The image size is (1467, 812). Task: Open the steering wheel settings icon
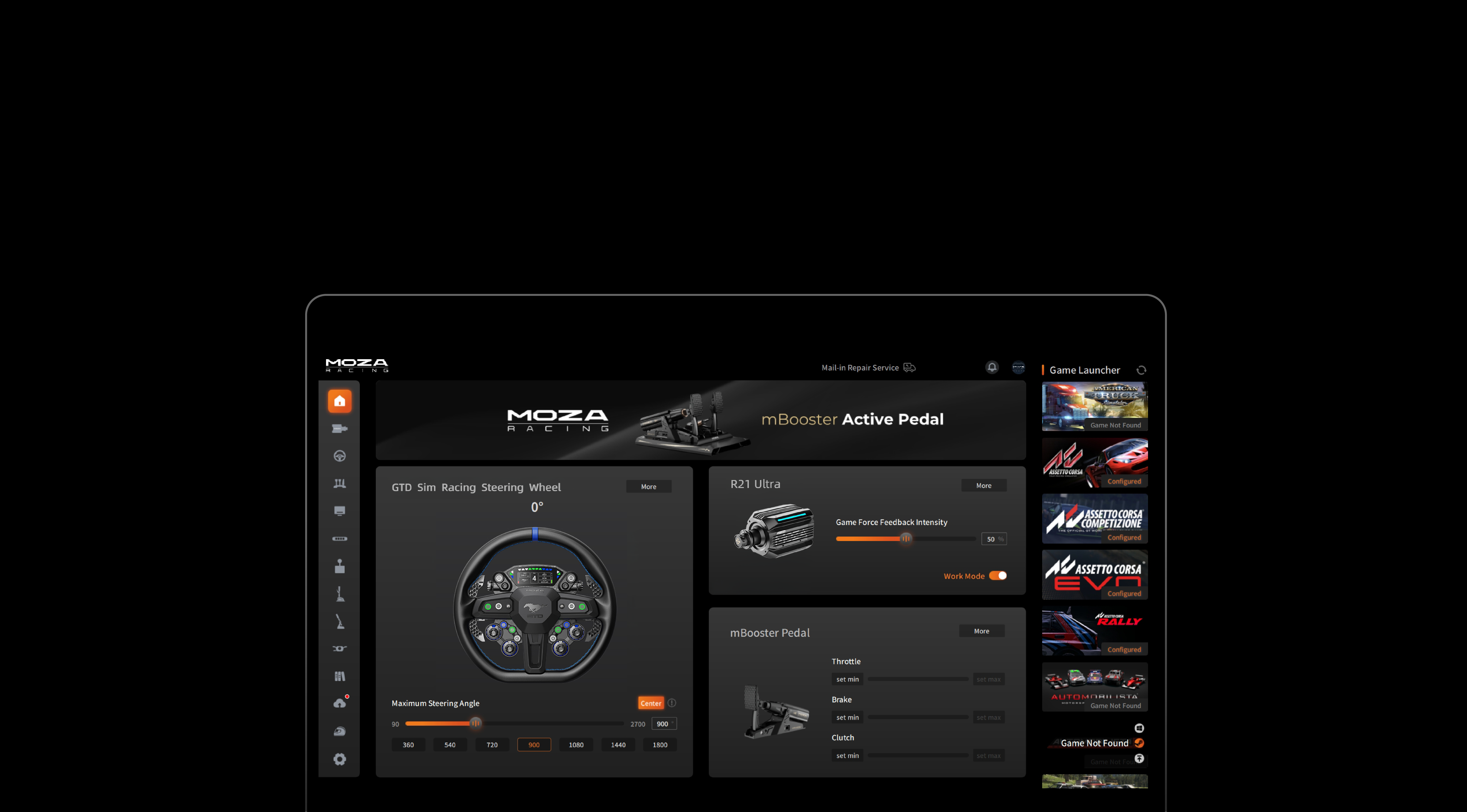[339, 456]
